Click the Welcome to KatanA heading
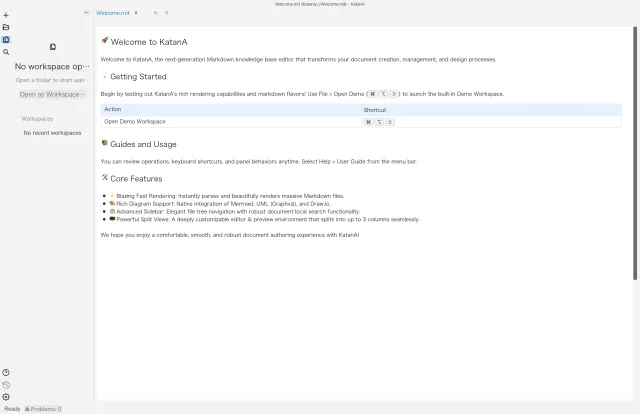This screenshot has height=414, width=640. (x=149, y=42)
